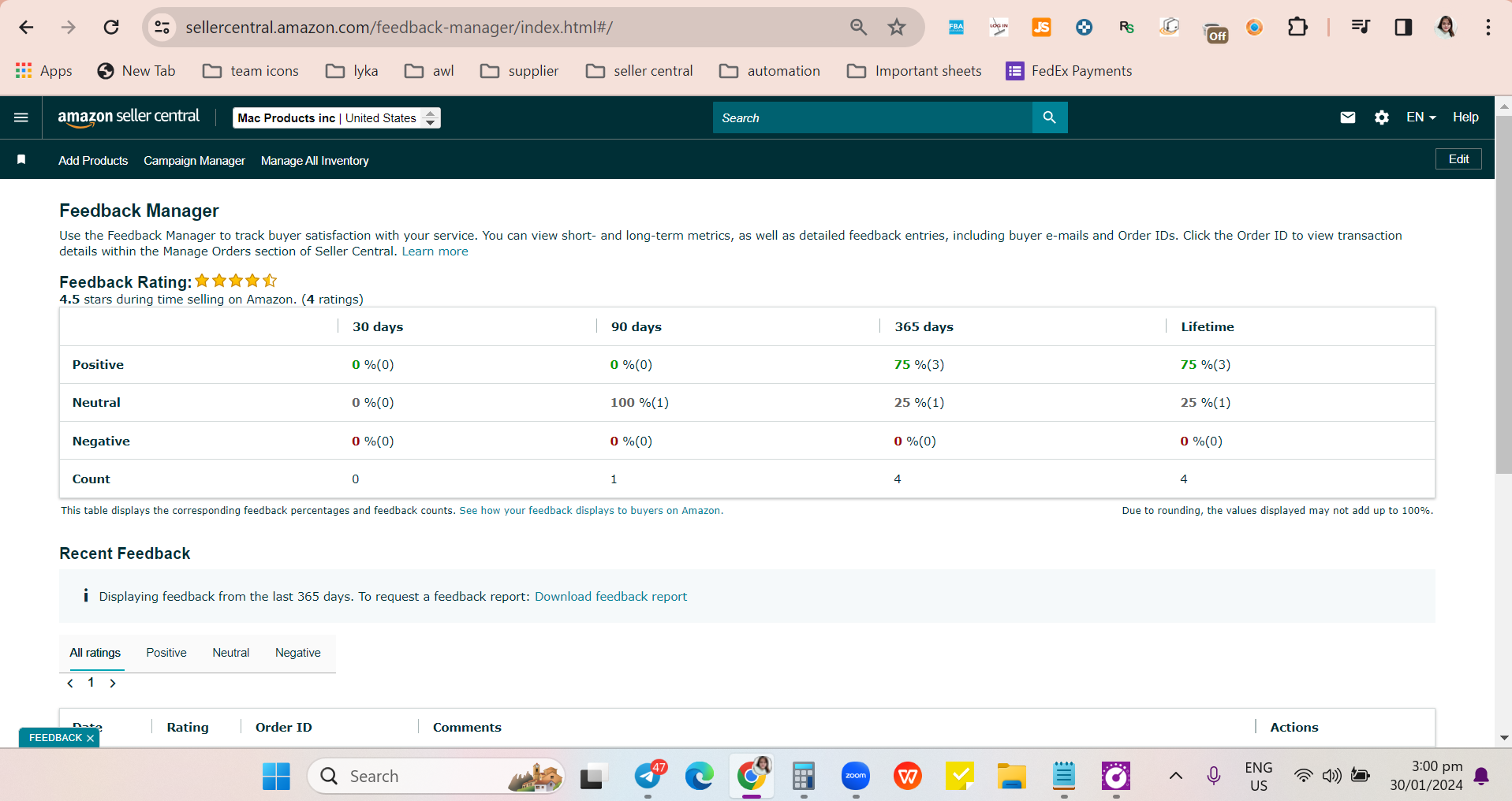The height and width of the screenshot is (801, 1512).
Task: Open the view site information icon
Action: coord(162,28)
